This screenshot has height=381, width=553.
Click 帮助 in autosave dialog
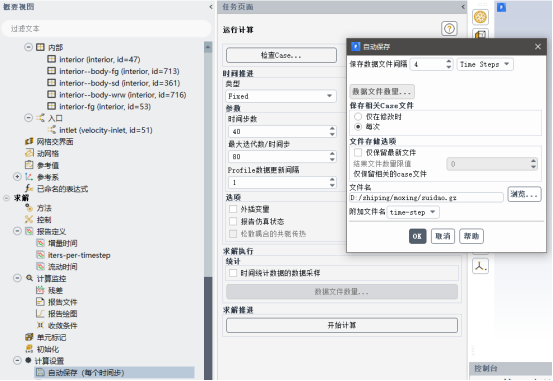[471, 236]
